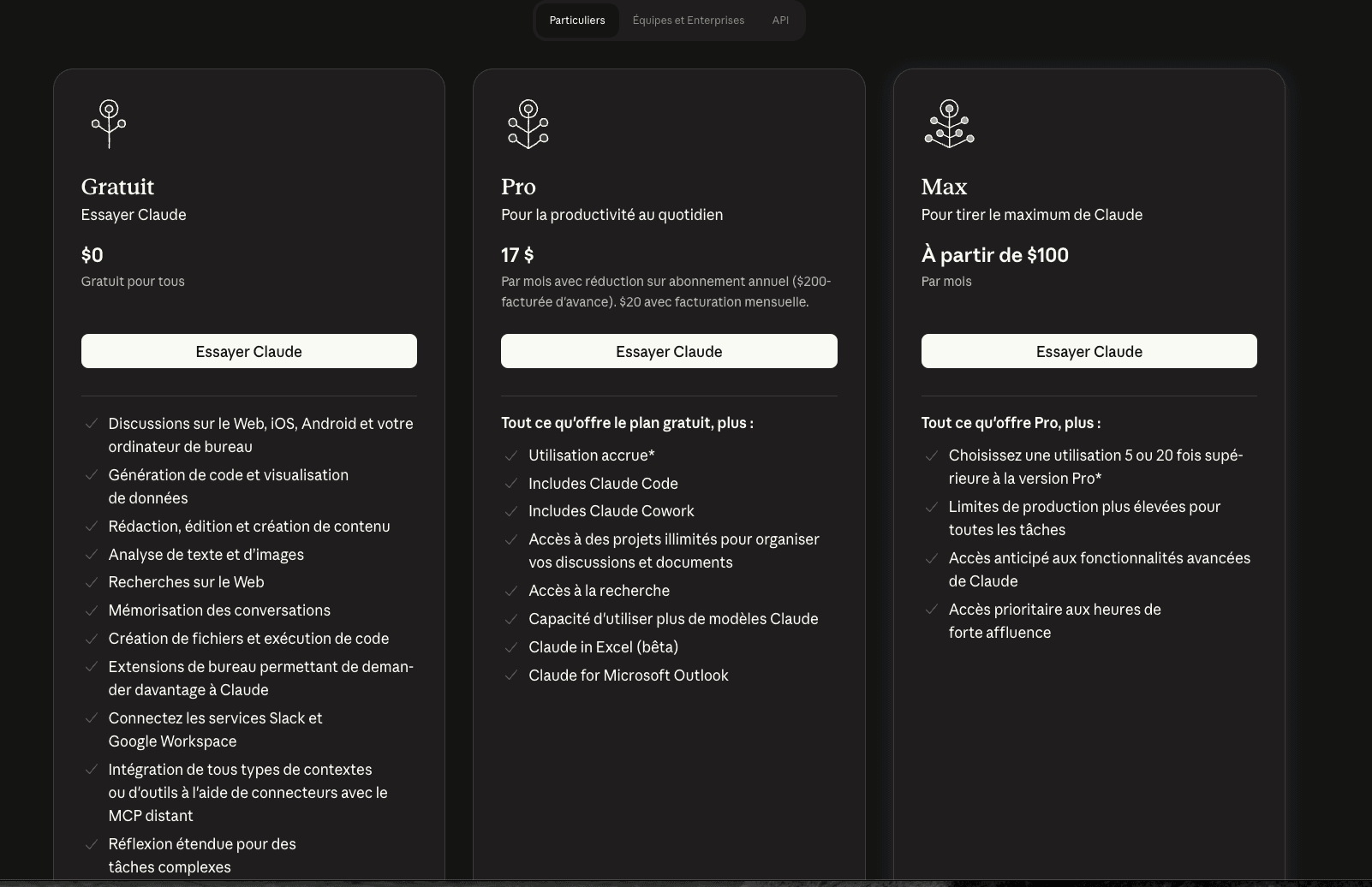Click the checkmark beside Includes Claude Cowork

pos(511,510)
